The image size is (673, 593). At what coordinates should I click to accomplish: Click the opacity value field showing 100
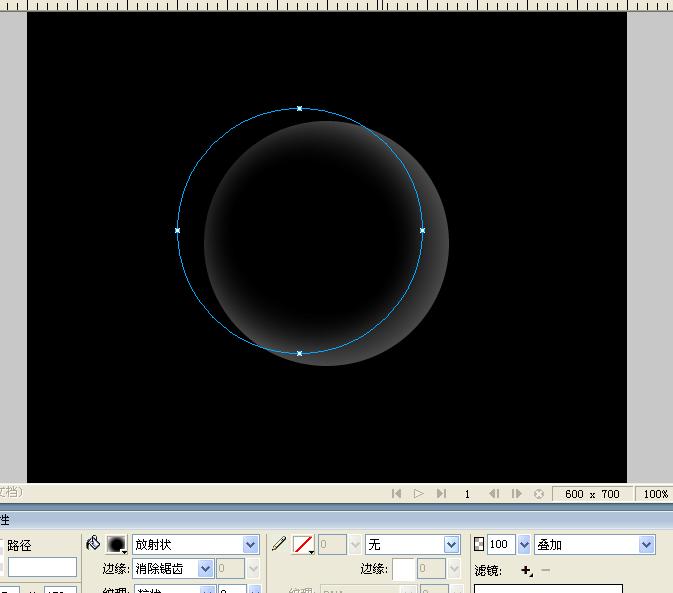pyautogui.click(x=500, y=545)
